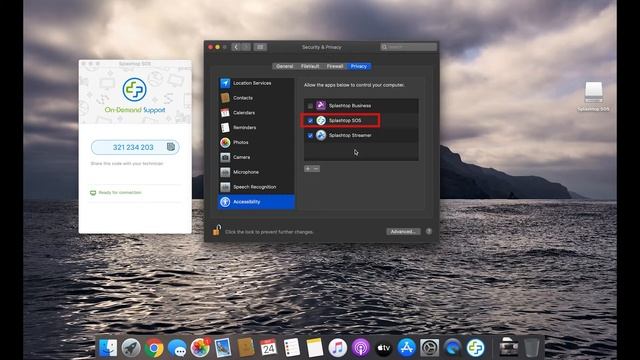Open Reminders app in the Dock
This screenshot has height=360, width=640.
coord(292,348)
